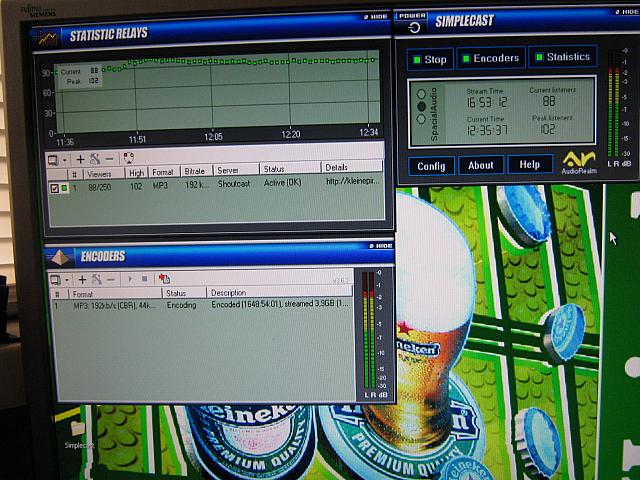
Task: Click the graph icon in Statistic Relays title bar
Action: 47,38
